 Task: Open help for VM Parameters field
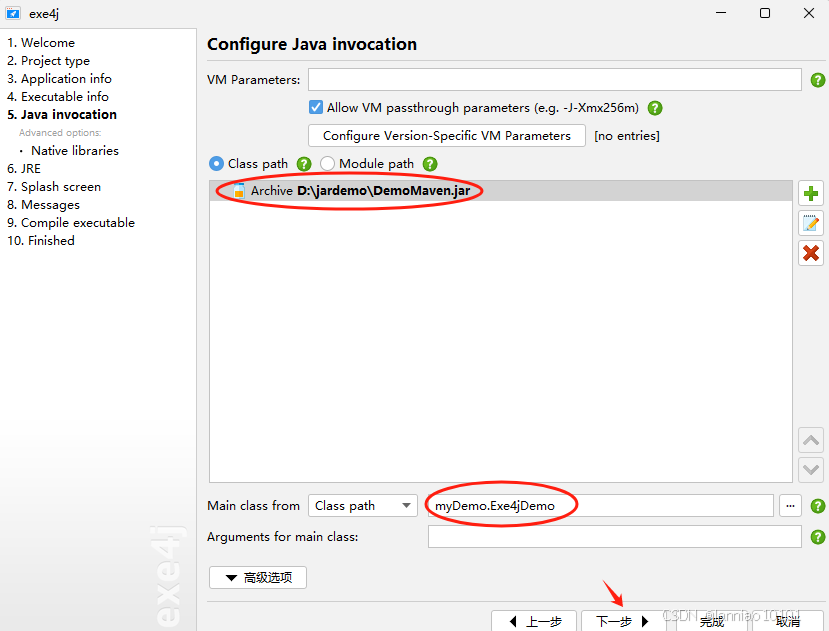(x=817, y=80)
